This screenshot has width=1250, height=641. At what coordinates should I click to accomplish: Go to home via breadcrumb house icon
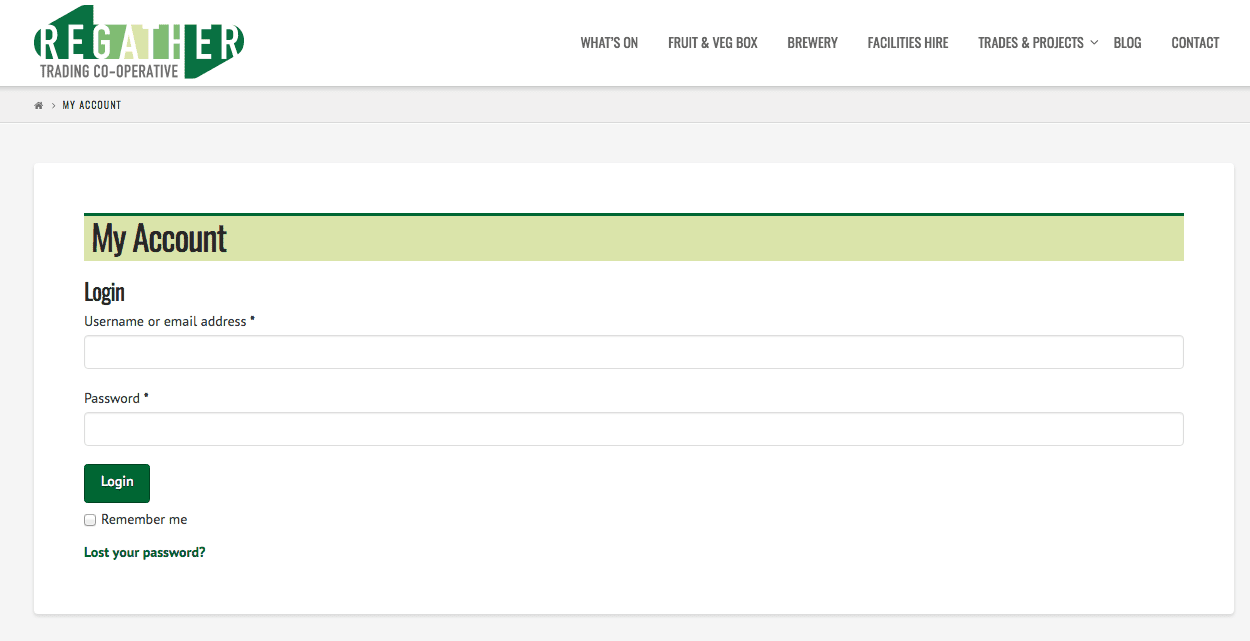click(39, 105)
